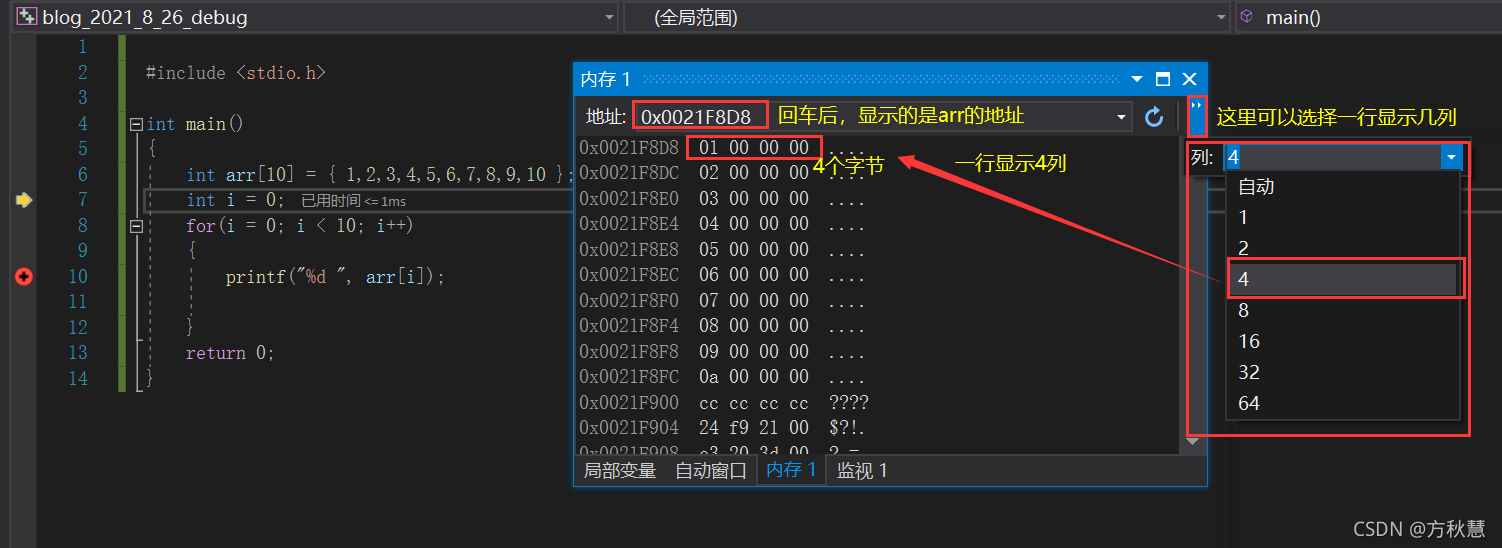Select 8 in the columns list
Screen dimensions: 1502x548
pos(1342,310)
